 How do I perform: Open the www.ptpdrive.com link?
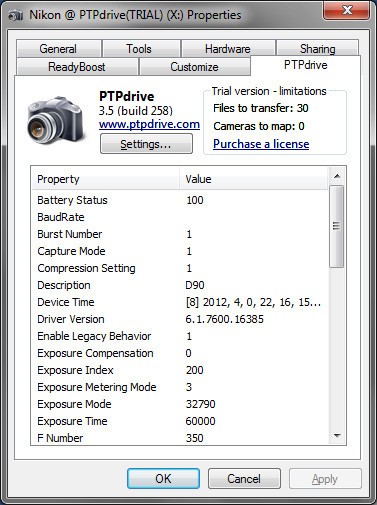pos(149,124)
